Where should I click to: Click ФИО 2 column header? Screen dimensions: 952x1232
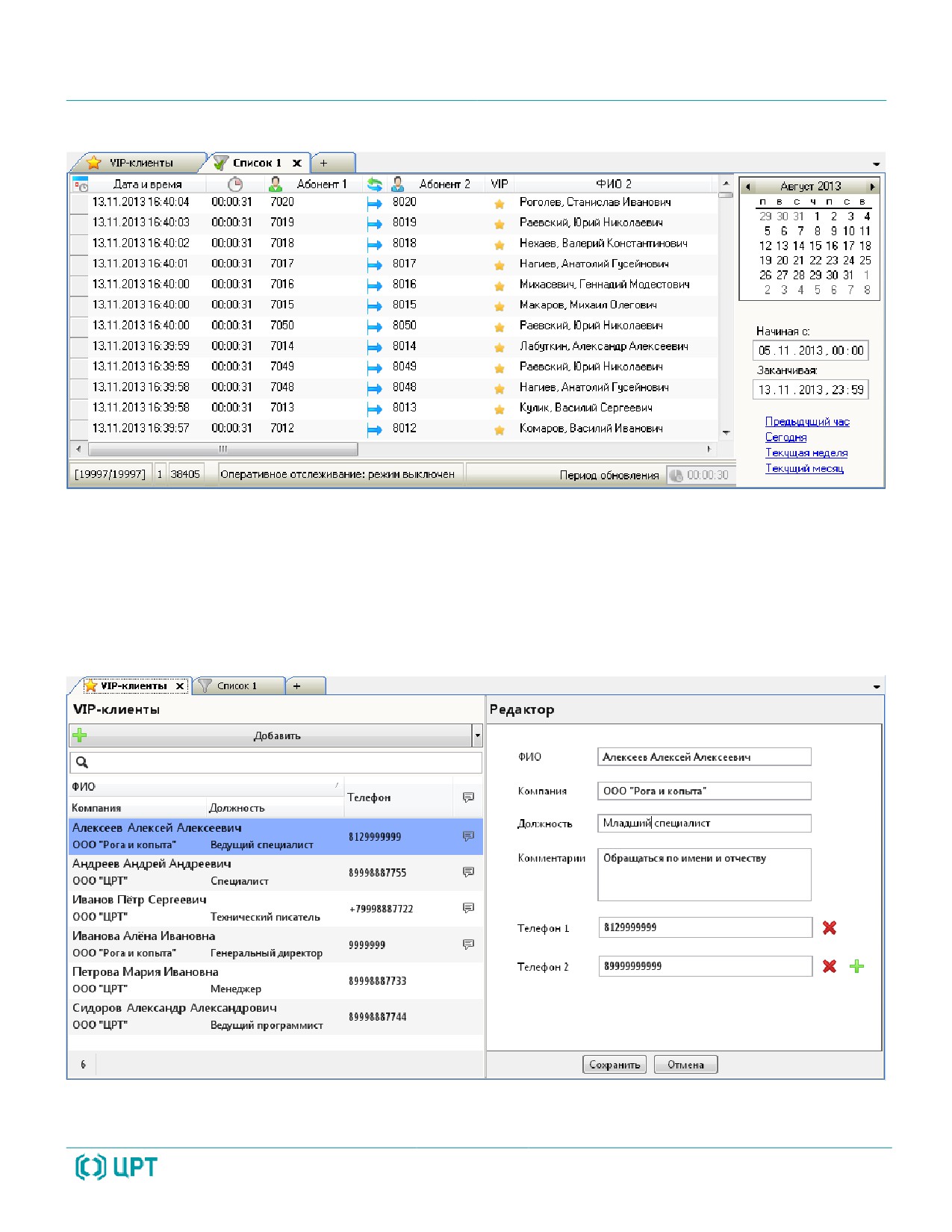(x=614, y=184)
